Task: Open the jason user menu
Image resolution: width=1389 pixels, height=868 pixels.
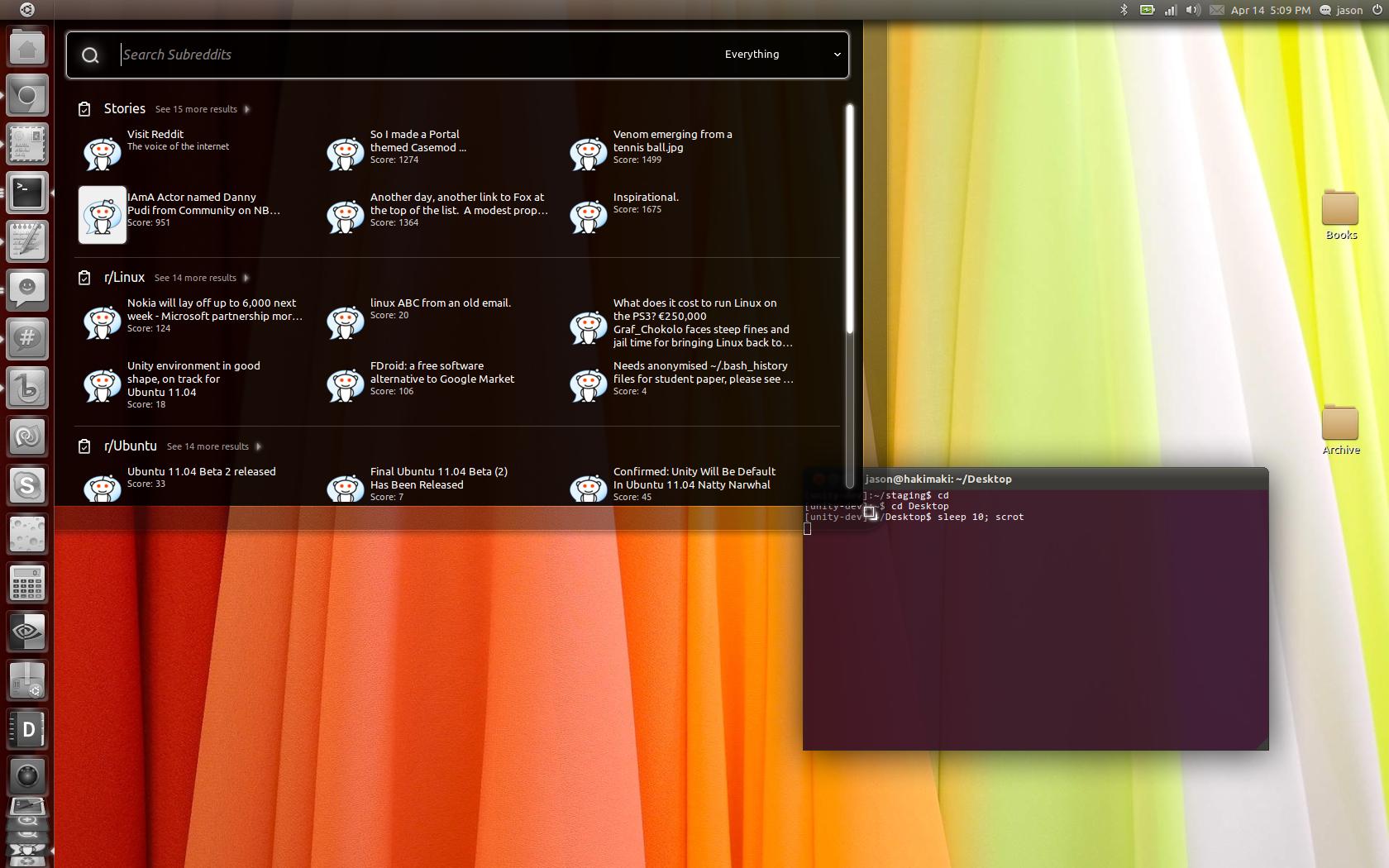Action: click(x=1340, y=10)
